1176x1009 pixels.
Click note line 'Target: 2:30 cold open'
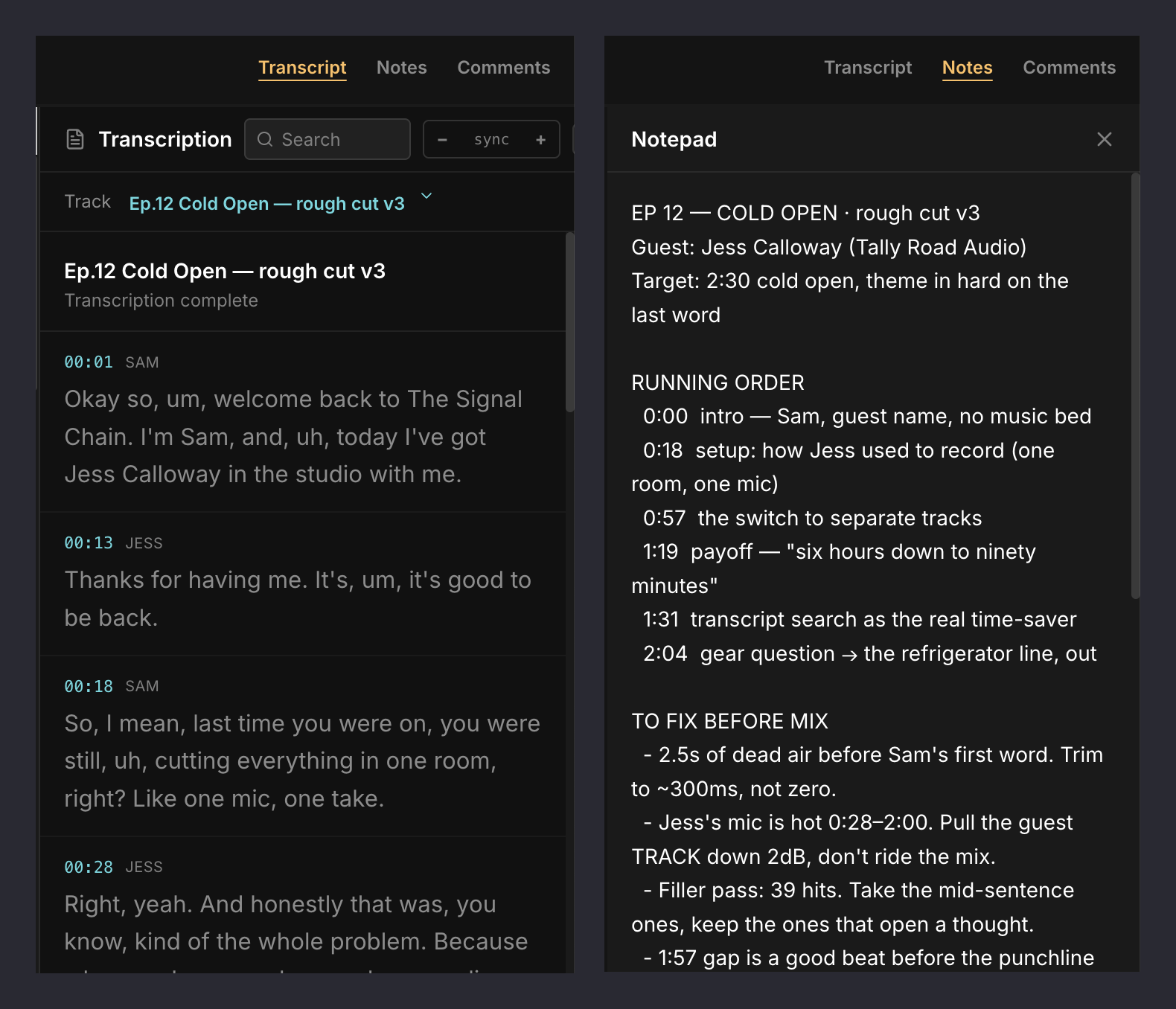pyautogui.click(x=850, y=298)
